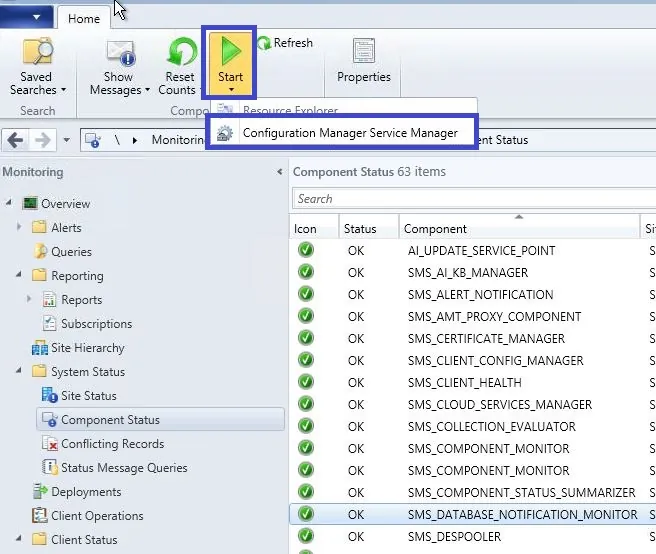Collapse the Reporting tree node
The width and height of the screenshot is (656, 554).
tap(19, 275)
